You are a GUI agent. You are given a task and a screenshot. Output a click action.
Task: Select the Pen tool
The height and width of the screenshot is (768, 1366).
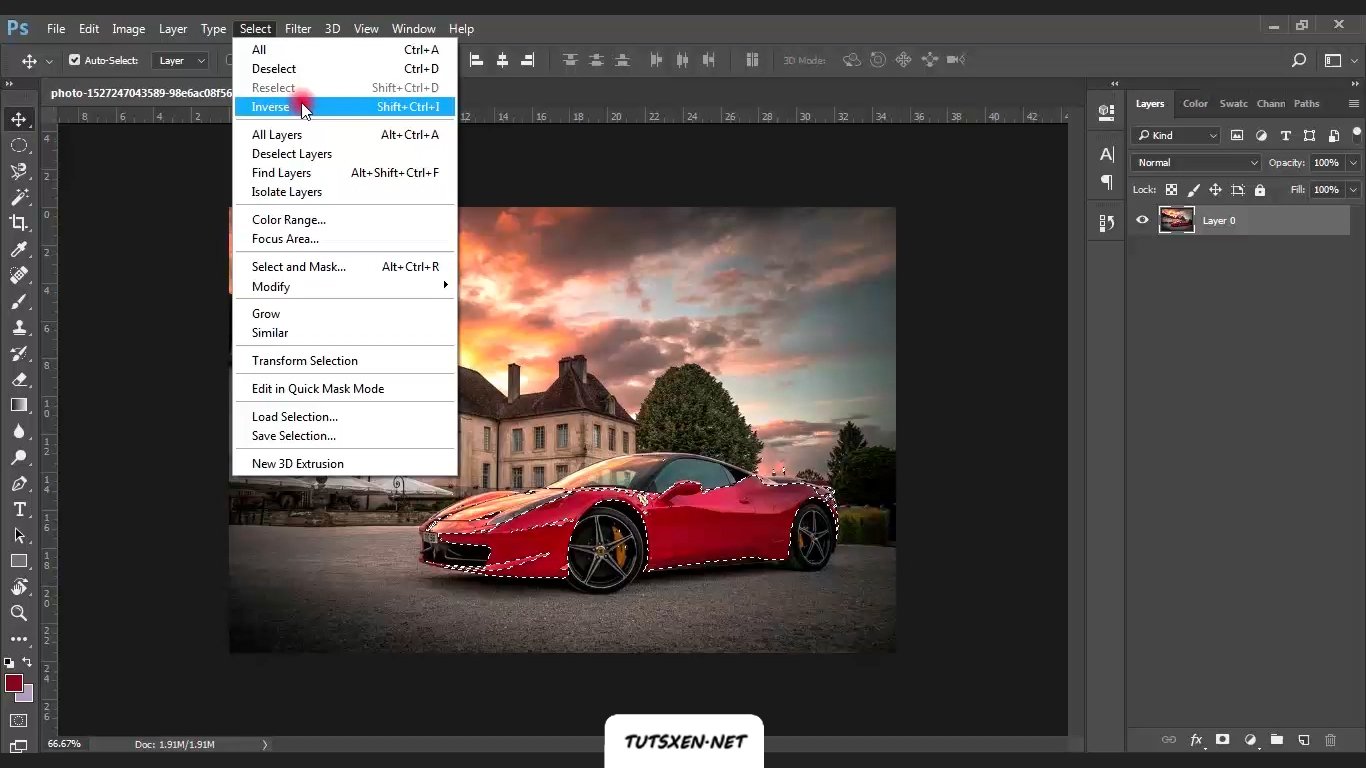point(19,483)
